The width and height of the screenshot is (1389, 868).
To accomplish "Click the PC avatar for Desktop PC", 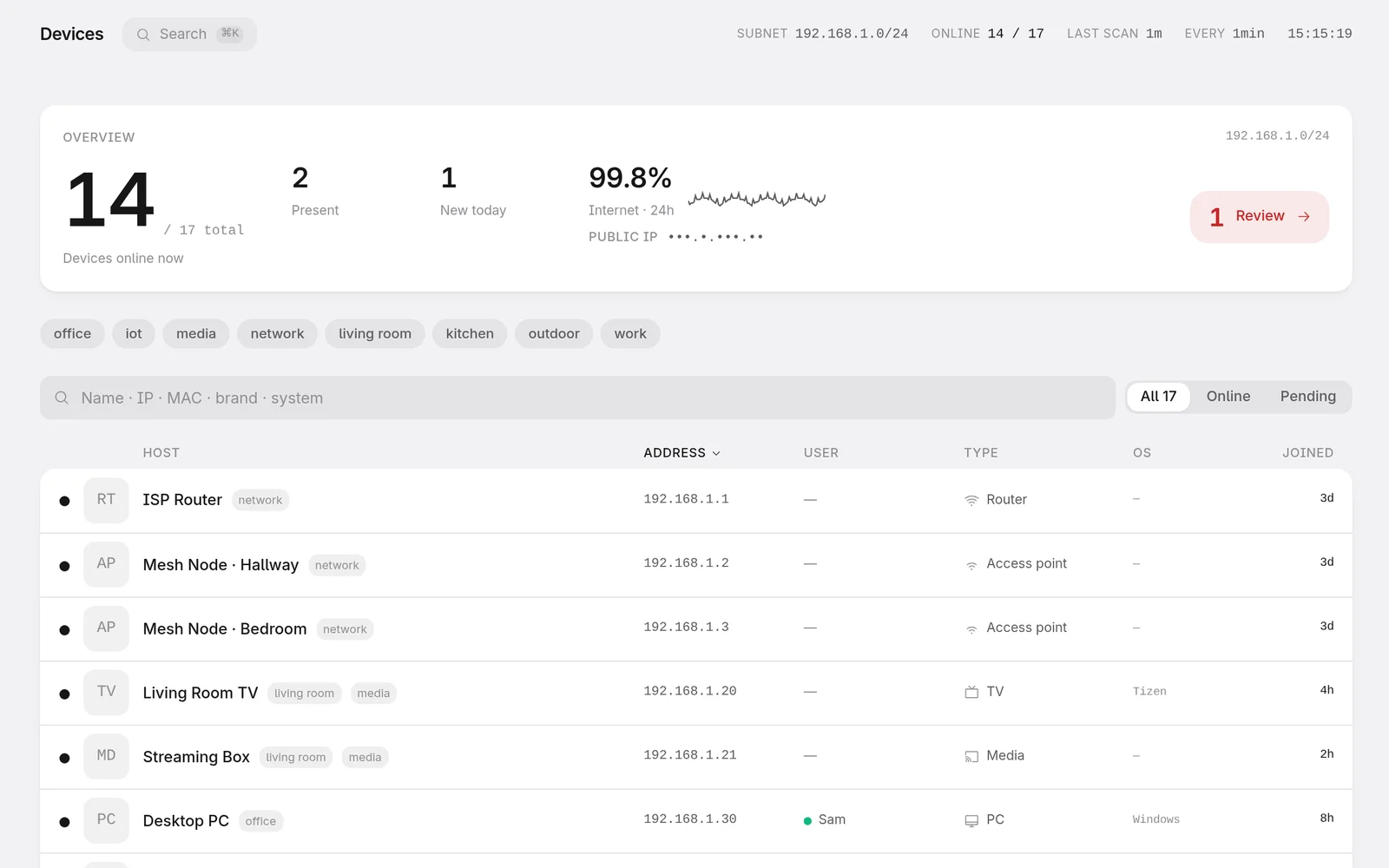I will pyautogui.click(x=106, y=820).
